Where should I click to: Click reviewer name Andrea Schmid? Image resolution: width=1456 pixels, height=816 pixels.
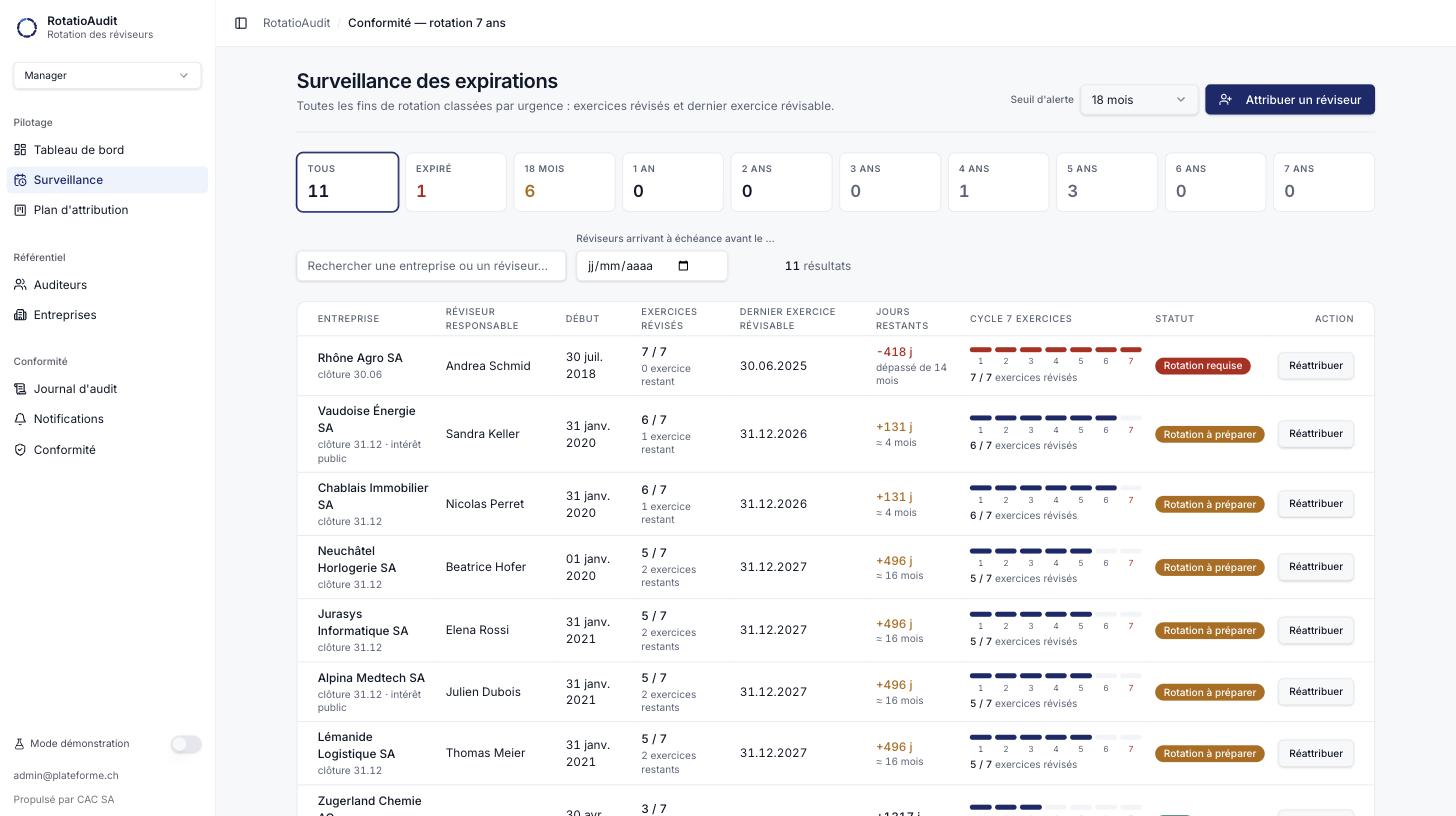tap(488, 366)
